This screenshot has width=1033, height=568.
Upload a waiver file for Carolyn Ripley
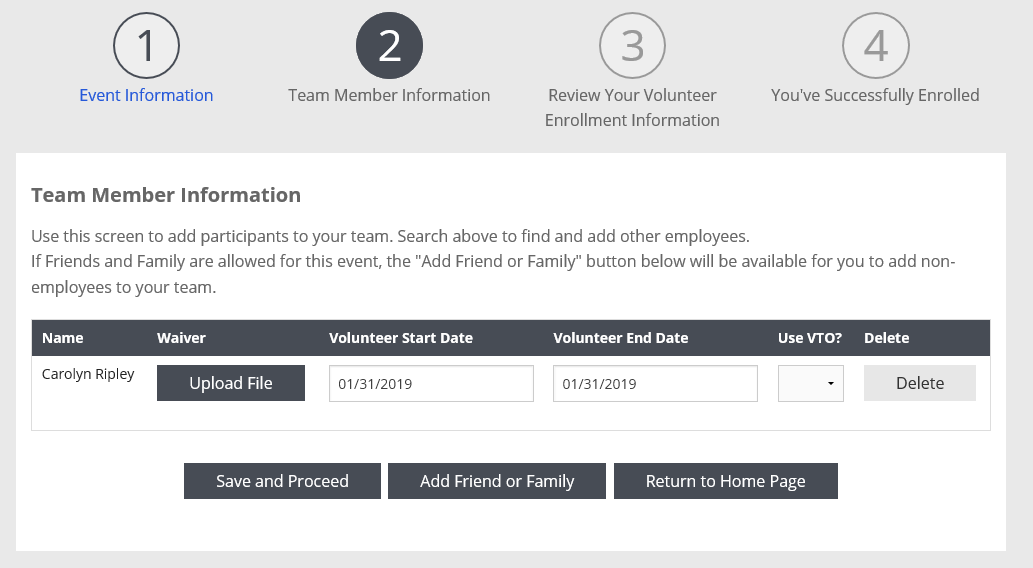click(231, 383)
